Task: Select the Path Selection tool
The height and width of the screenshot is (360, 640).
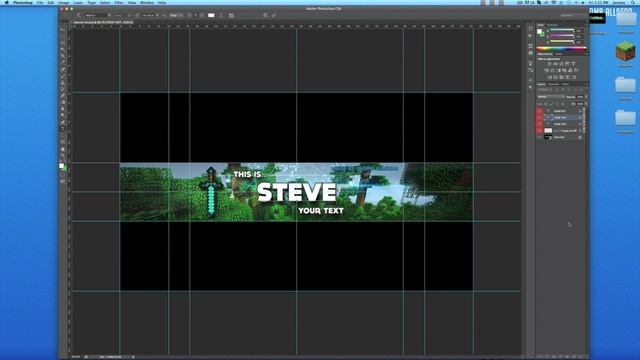Action: tap(63, 135)
